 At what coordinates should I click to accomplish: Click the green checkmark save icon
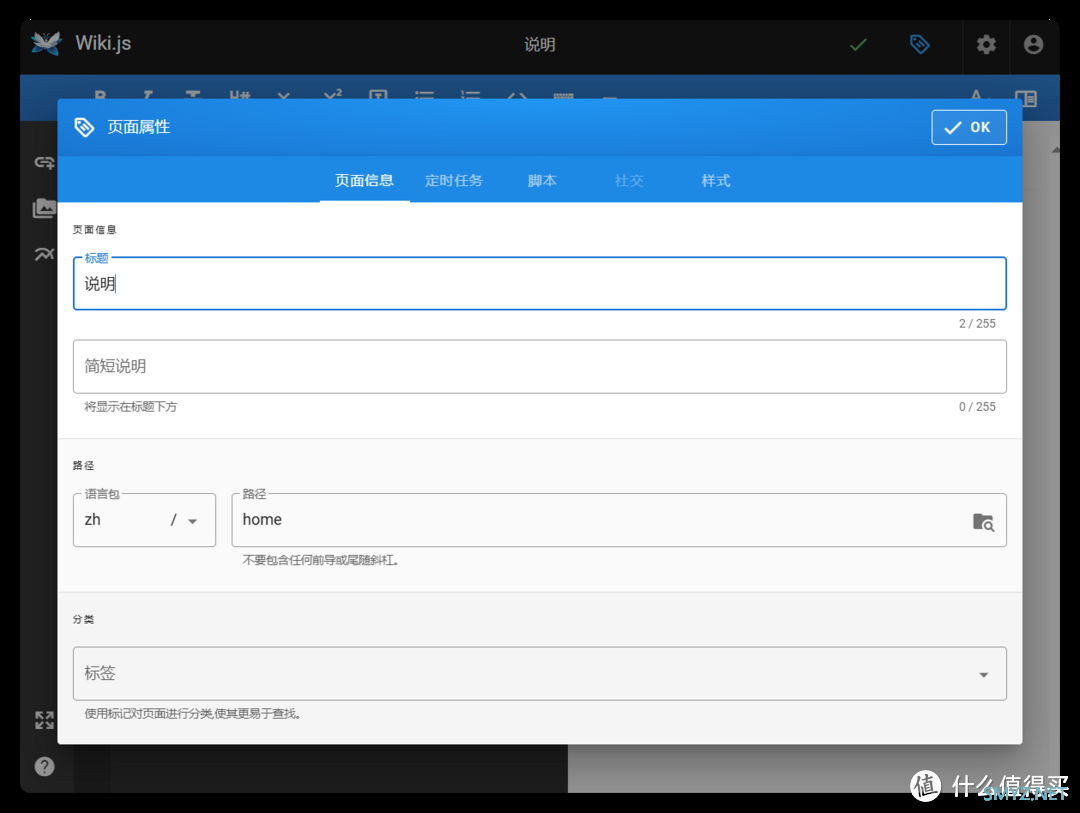(858, 45)
